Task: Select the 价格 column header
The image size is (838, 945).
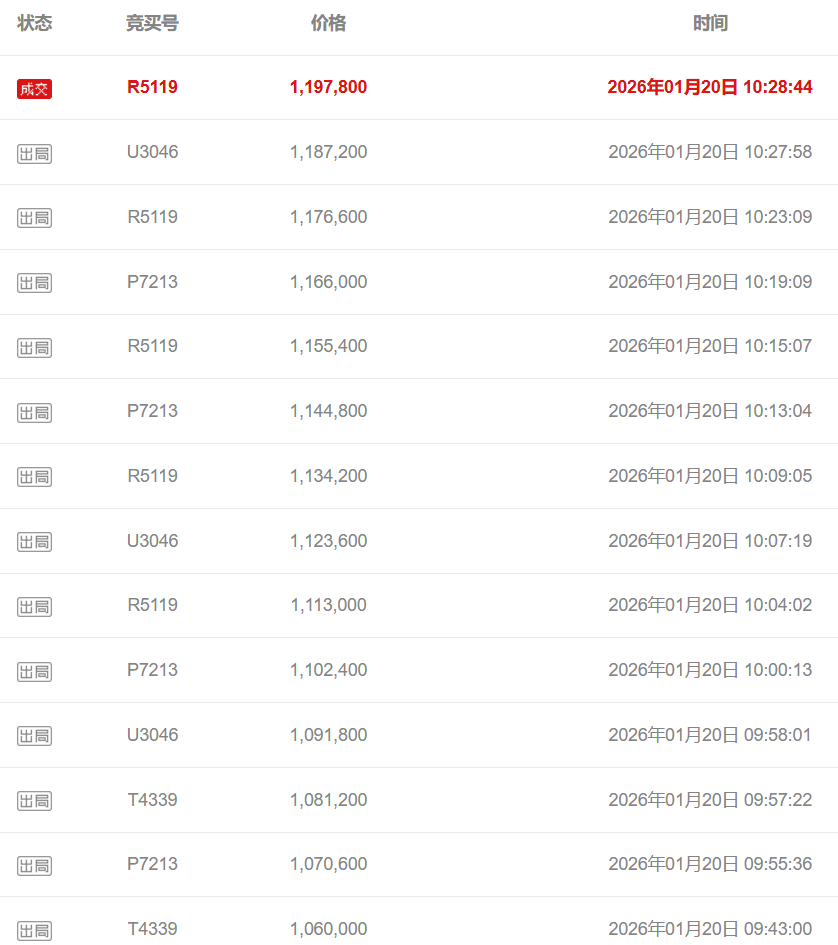Action: [x=328, y=23]
